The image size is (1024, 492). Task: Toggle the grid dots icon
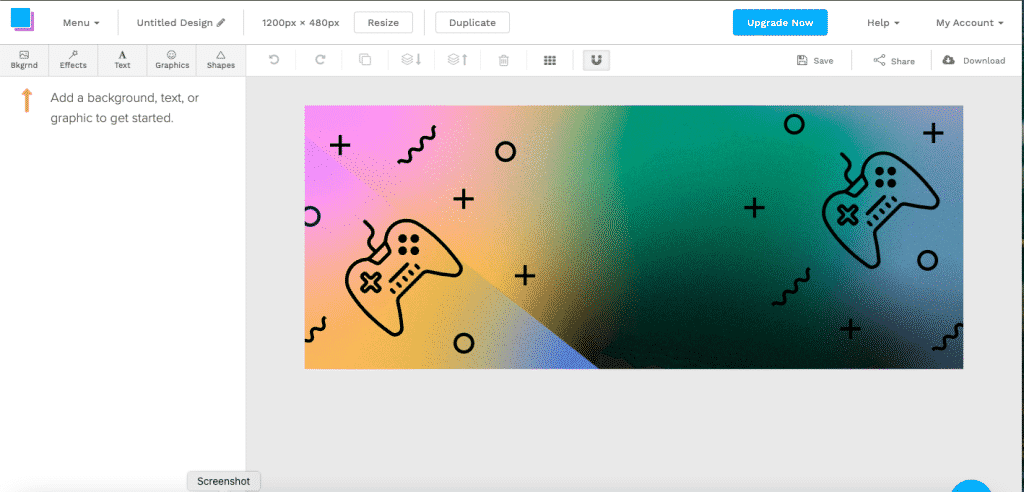click(550, 60)
